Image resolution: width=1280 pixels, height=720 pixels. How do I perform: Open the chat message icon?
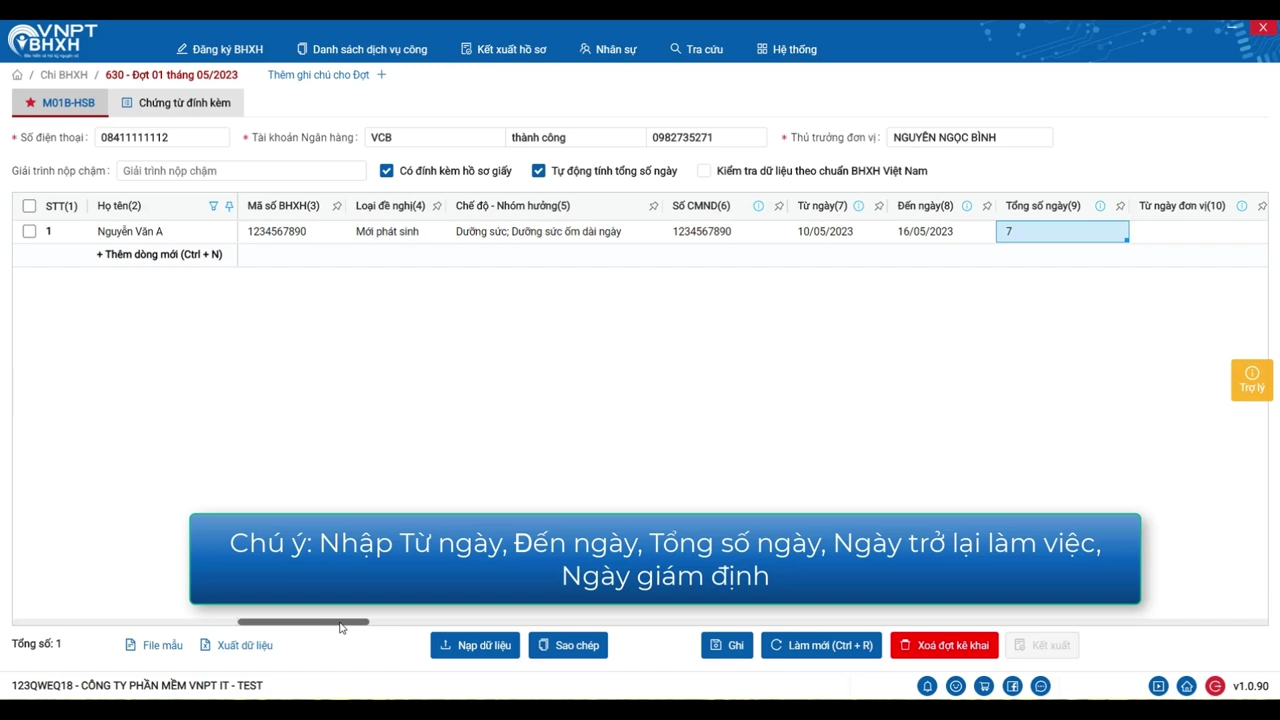[x=1041, y=686]
